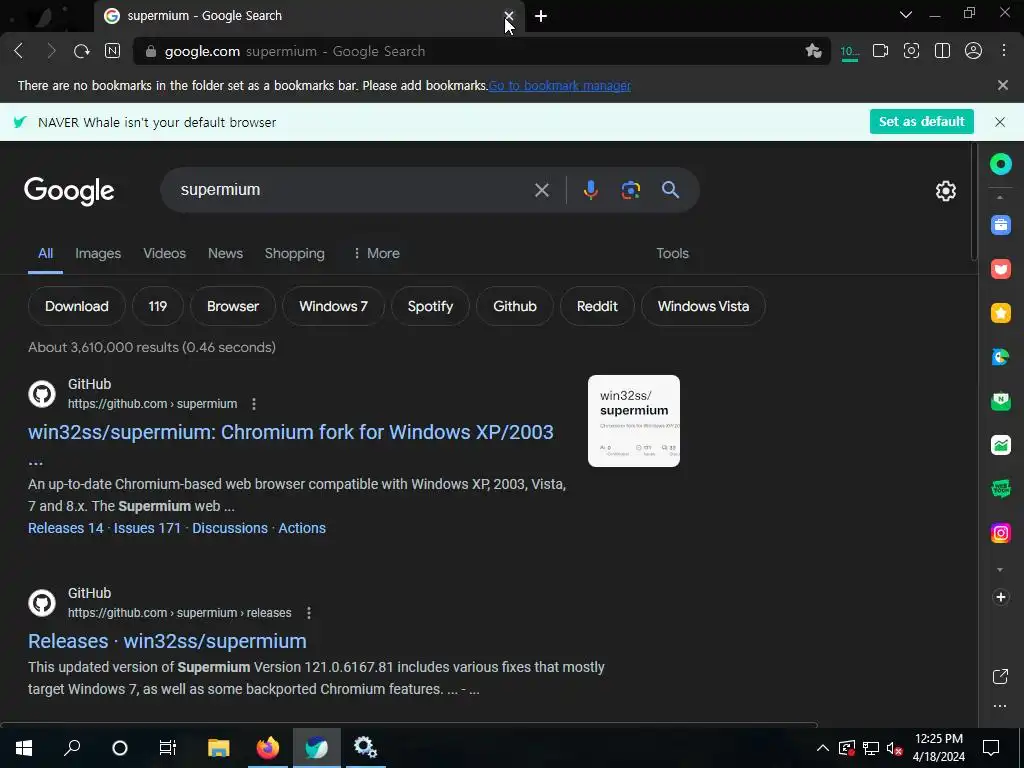Click the supermium search input field
Image resolution: width=1024 pixels, height=768 pixels.
tap(353, 190)
